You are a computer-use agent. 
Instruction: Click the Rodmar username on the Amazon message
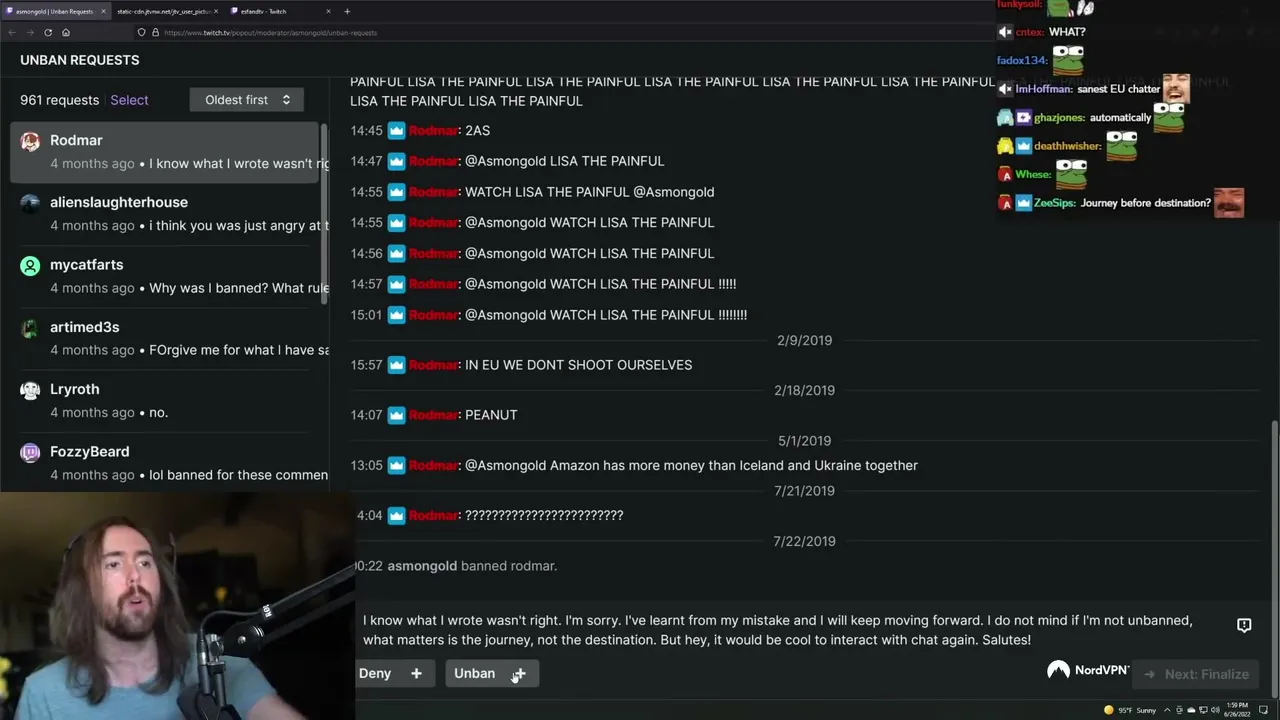point(433,465)
